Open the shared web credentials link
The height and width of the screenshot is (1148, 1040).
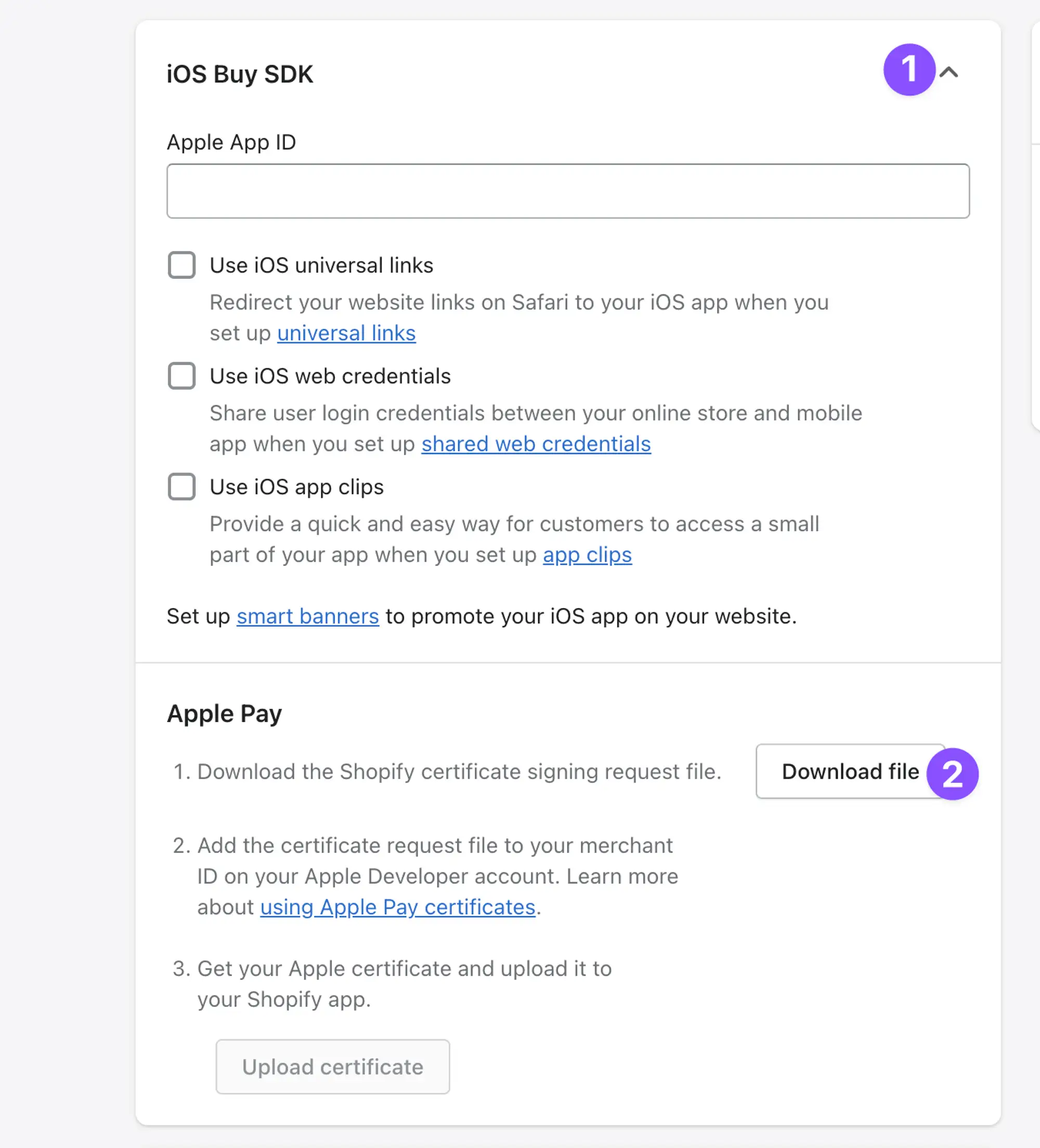536,444
